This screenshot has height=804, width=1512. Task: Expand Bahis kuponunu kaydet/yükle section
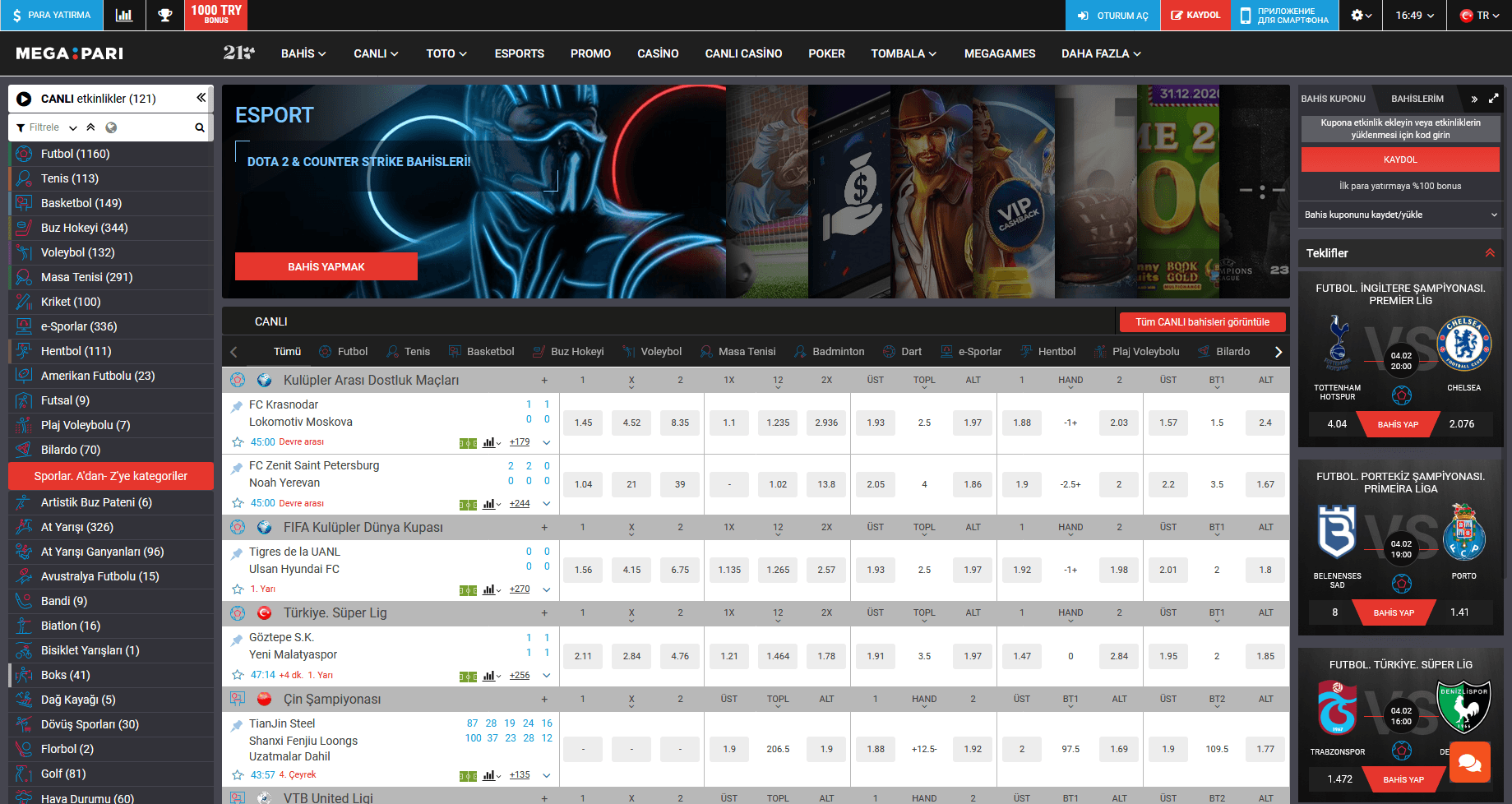tap(1401, 215)
